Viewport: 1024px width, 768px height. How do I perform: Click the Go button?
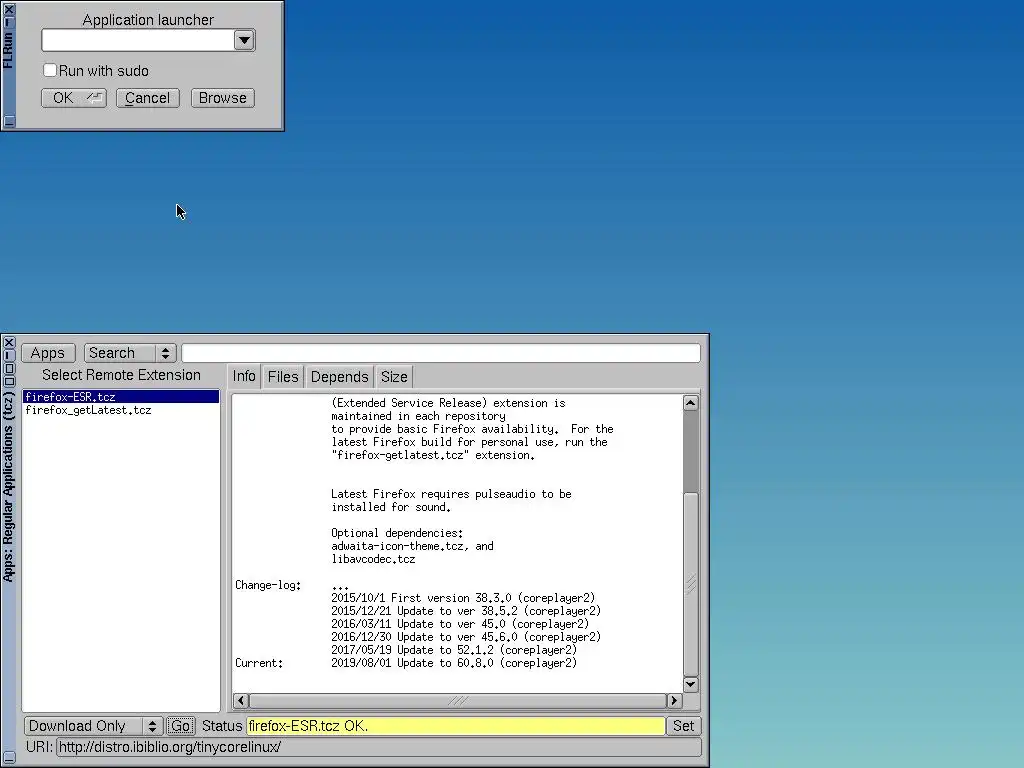tap(180, 726)
